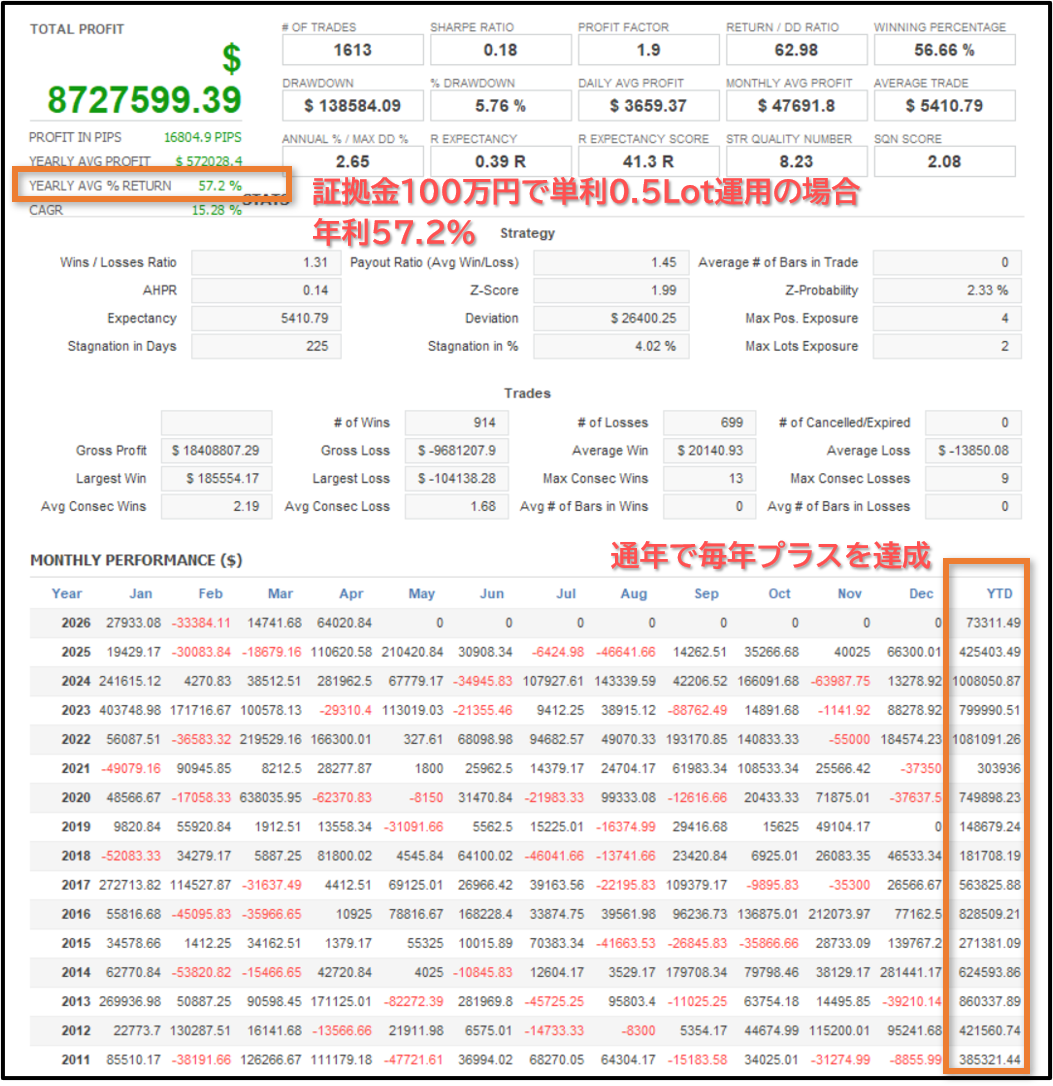Select the Monthly Avg Profit value $ 47691.8
This screenshot has width=1053, height=1086.
[x=797, y=106]
